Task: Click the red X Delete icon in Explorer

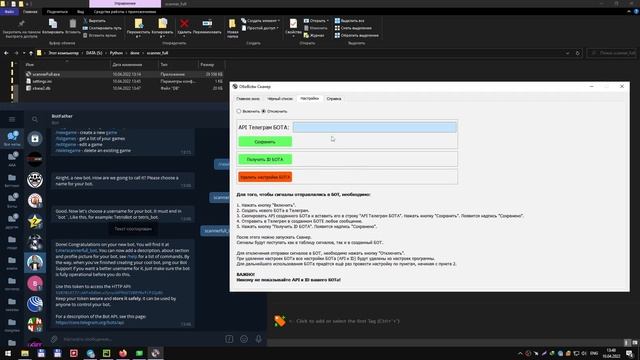Action: (x=184, y=24)
